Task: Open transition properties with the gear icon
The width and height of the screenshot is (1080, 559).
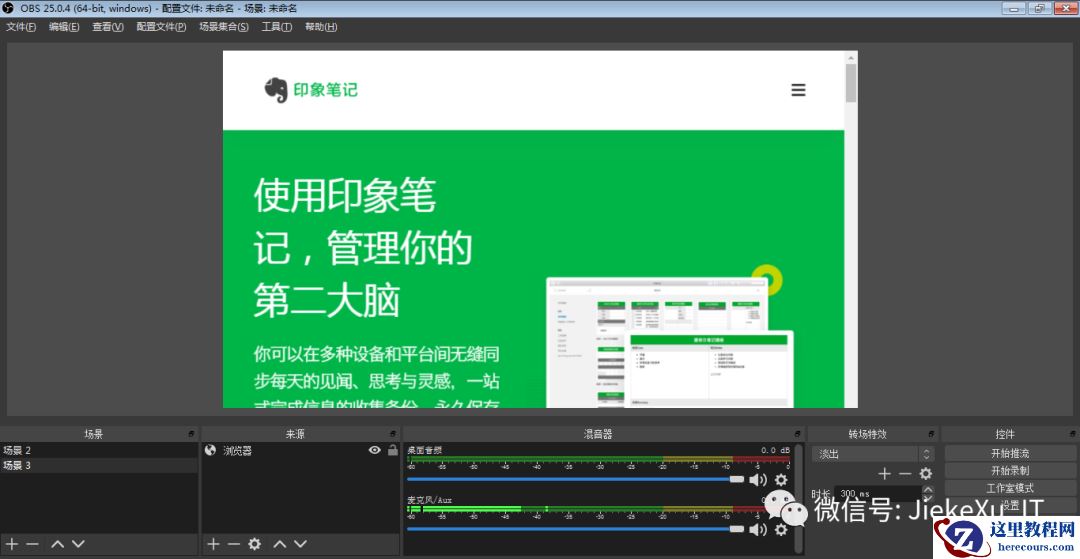Action: click(x=926, y=474)
